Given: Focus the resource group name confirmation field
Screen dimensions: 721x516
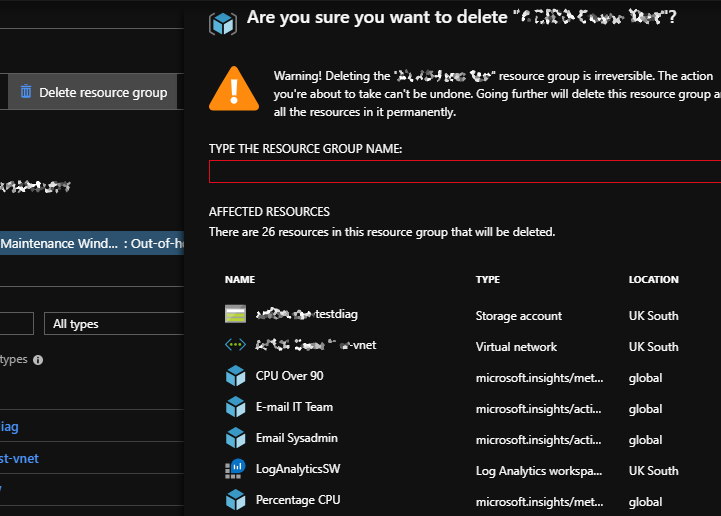Looking at the screenshot, I should point(464,172).
